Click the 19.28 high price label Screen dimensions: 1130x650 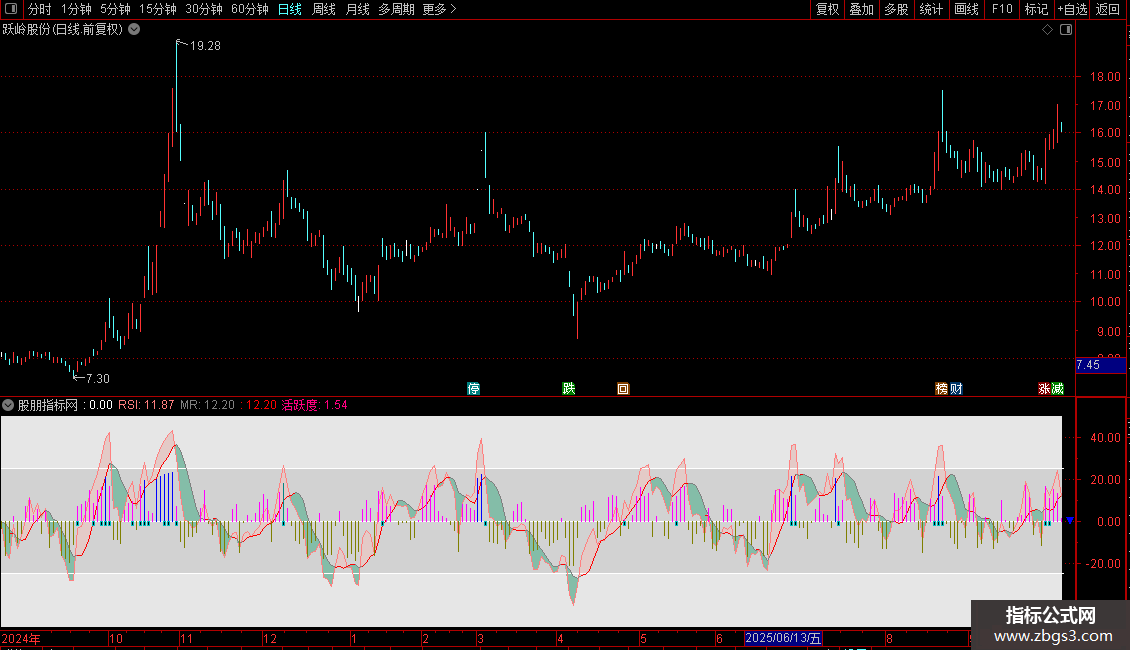205,45
